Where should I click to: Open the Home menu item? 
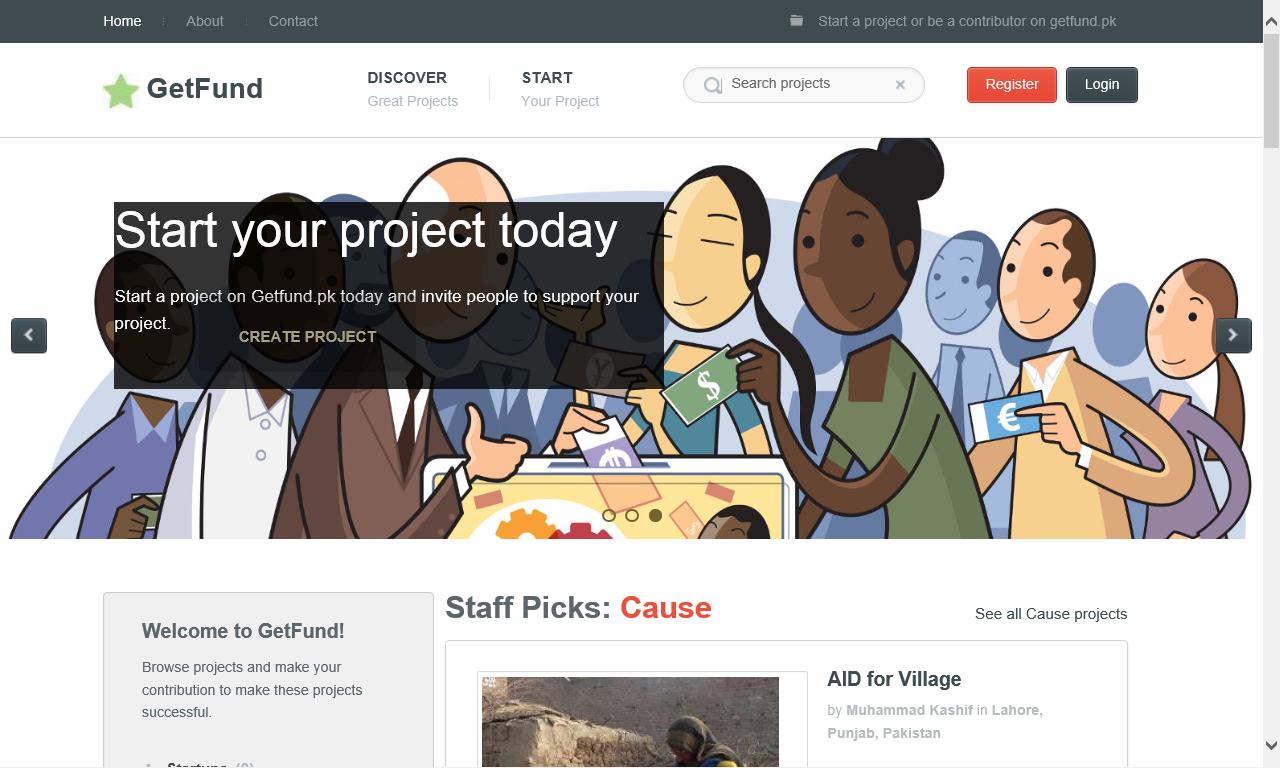tap(122, 21)
